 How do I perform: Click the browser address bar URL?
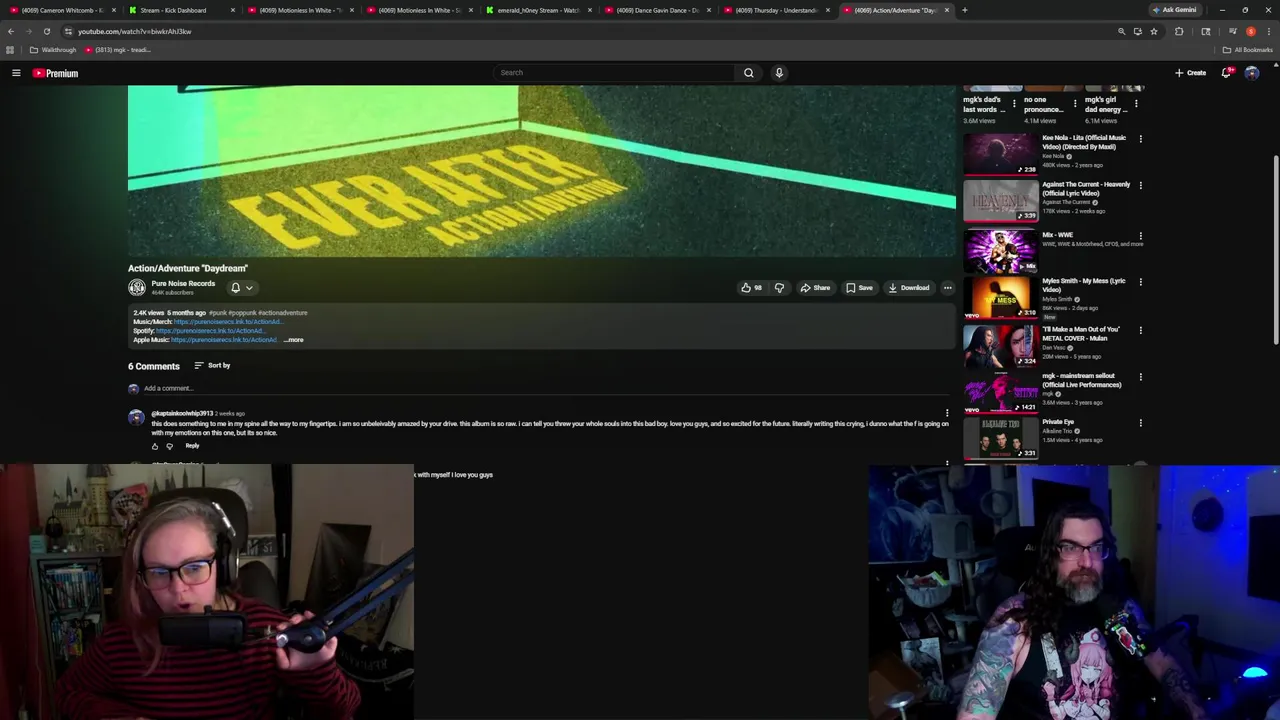coord(135,31)
